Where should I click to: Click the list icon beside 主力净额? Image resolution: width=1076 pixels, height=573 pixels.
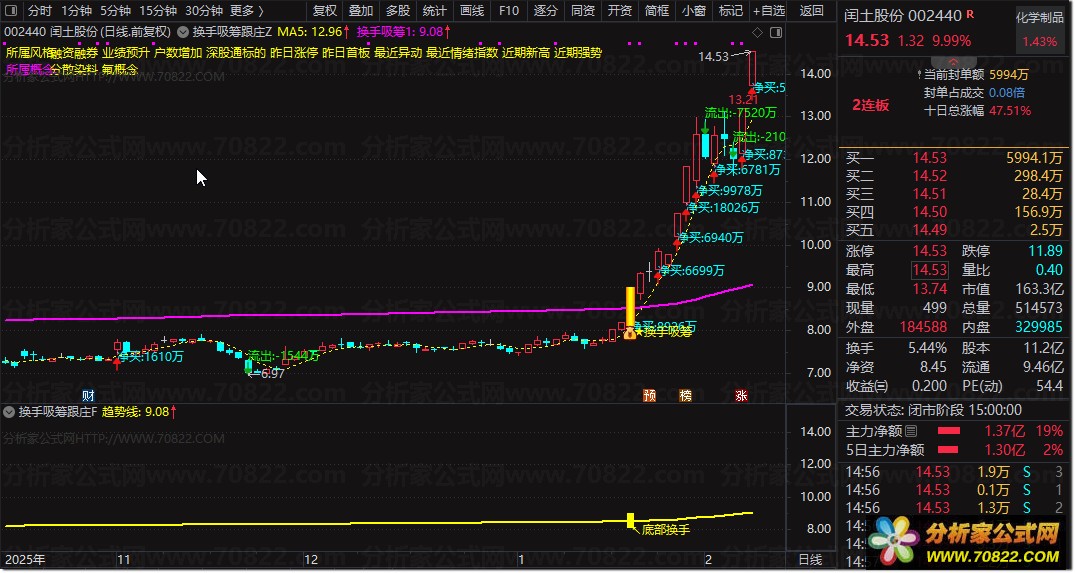click(x=911, y=431)
